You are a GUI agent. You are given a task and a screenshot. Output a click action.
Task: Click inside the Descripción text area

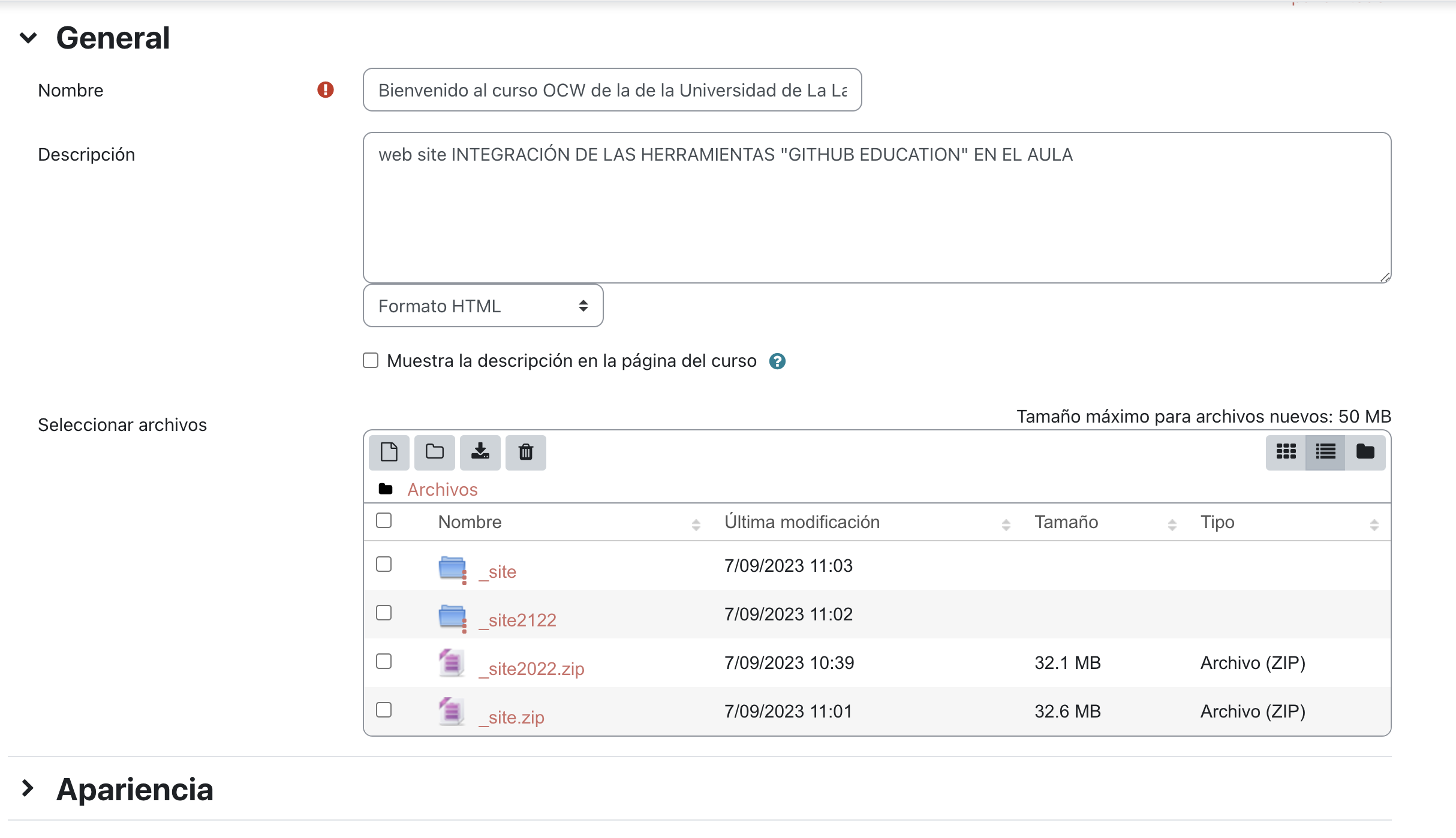877,207
